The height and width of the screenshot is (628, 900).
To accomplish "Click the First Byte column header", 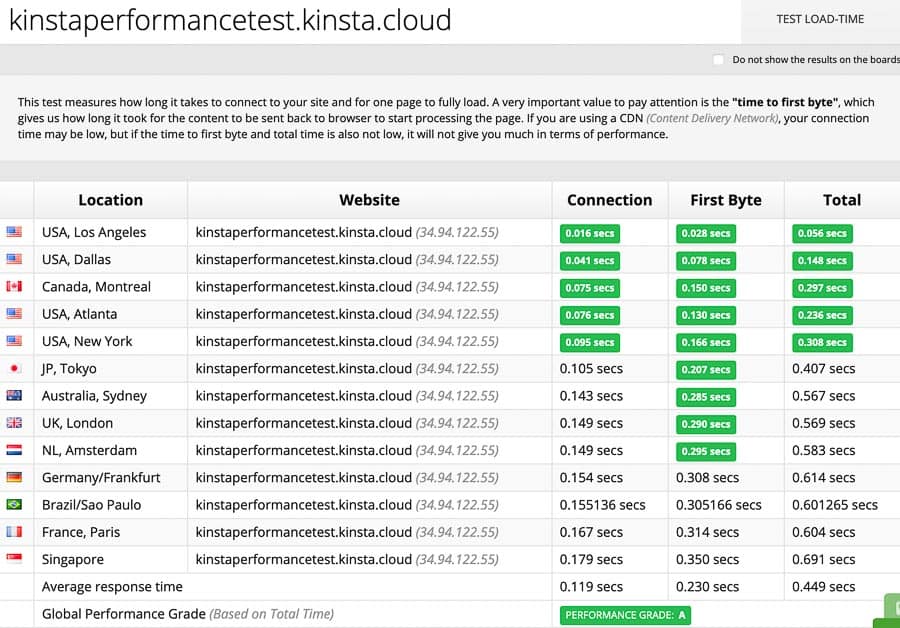I will click(726, 200).
